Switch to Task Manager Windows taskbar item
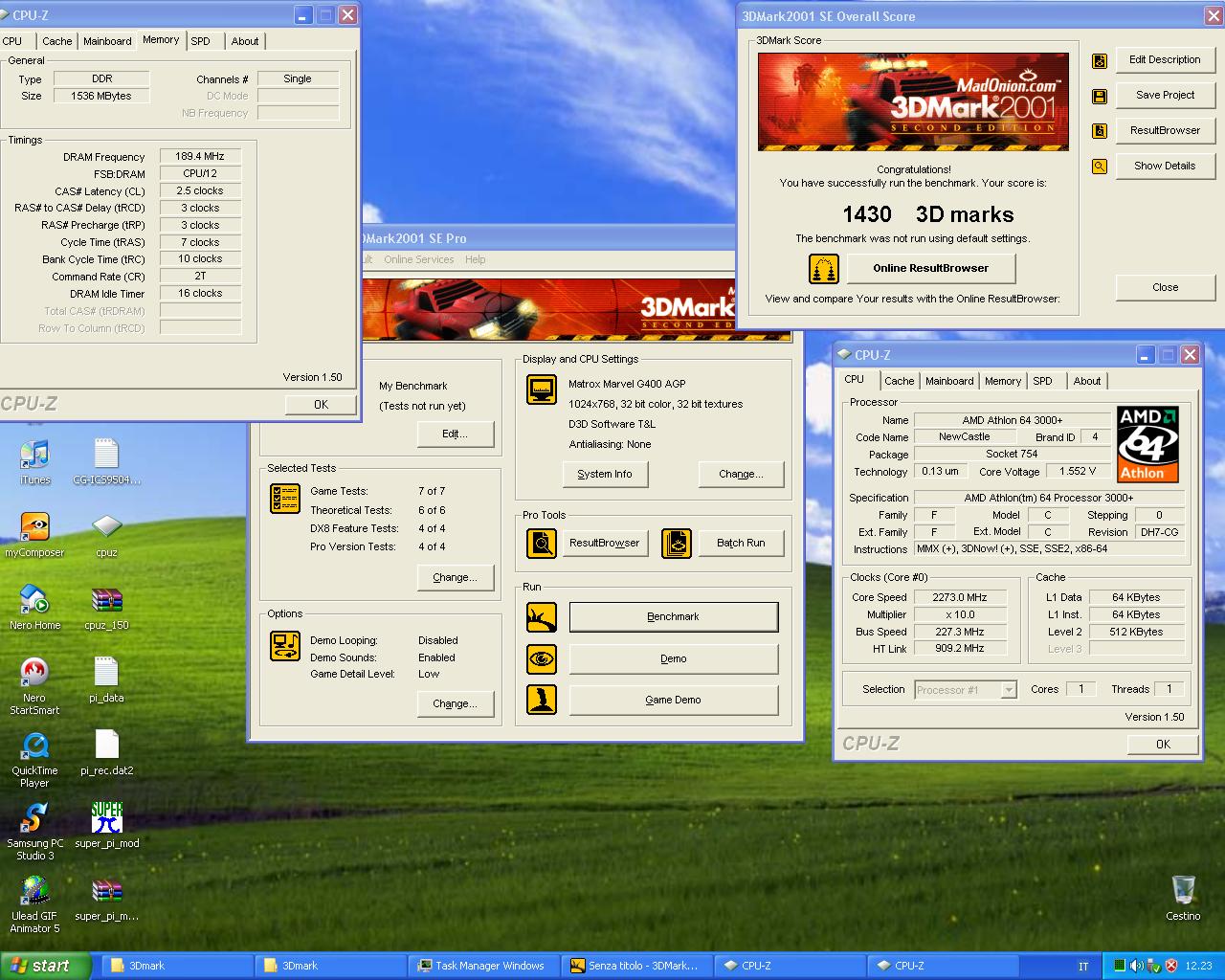The image size is (1225, 980). (x=483, y=966)
